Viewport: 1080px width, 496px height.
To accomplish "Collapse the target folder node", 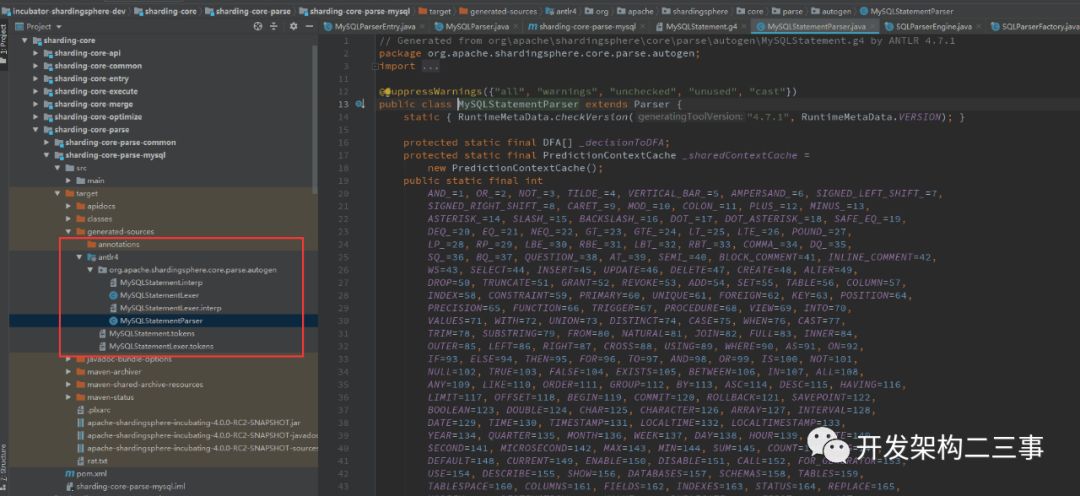I will pos(58,194).
